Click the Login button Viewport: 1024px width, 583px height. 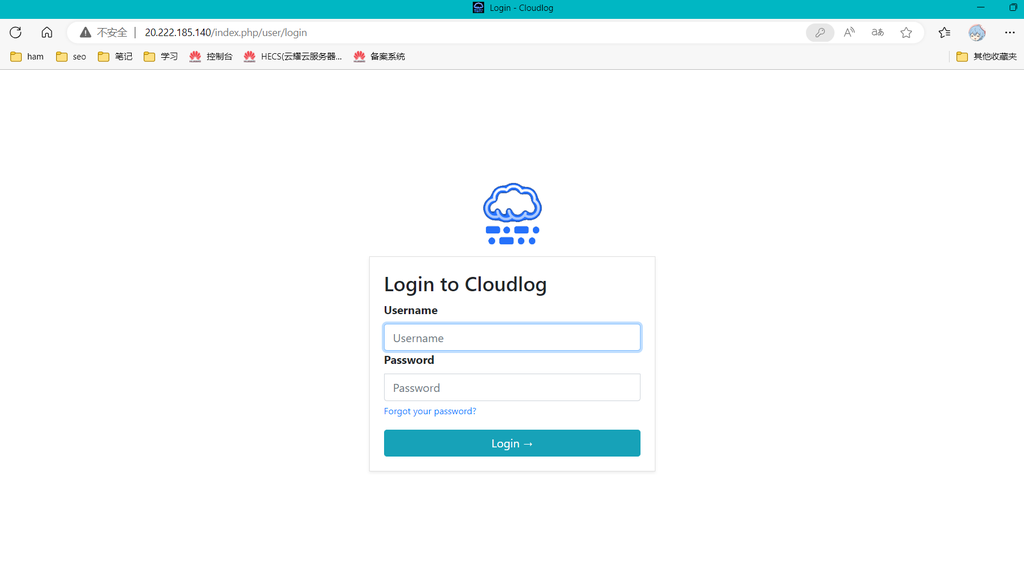[x=512, y=443]
